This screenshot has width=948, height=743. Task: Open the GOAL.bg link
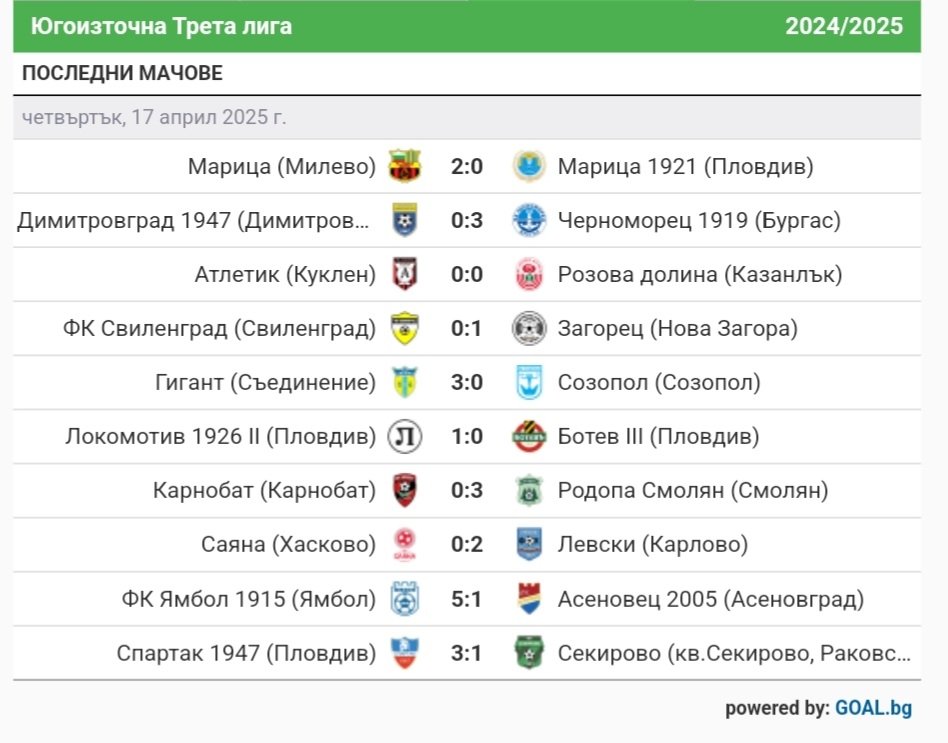pos(873,708)
